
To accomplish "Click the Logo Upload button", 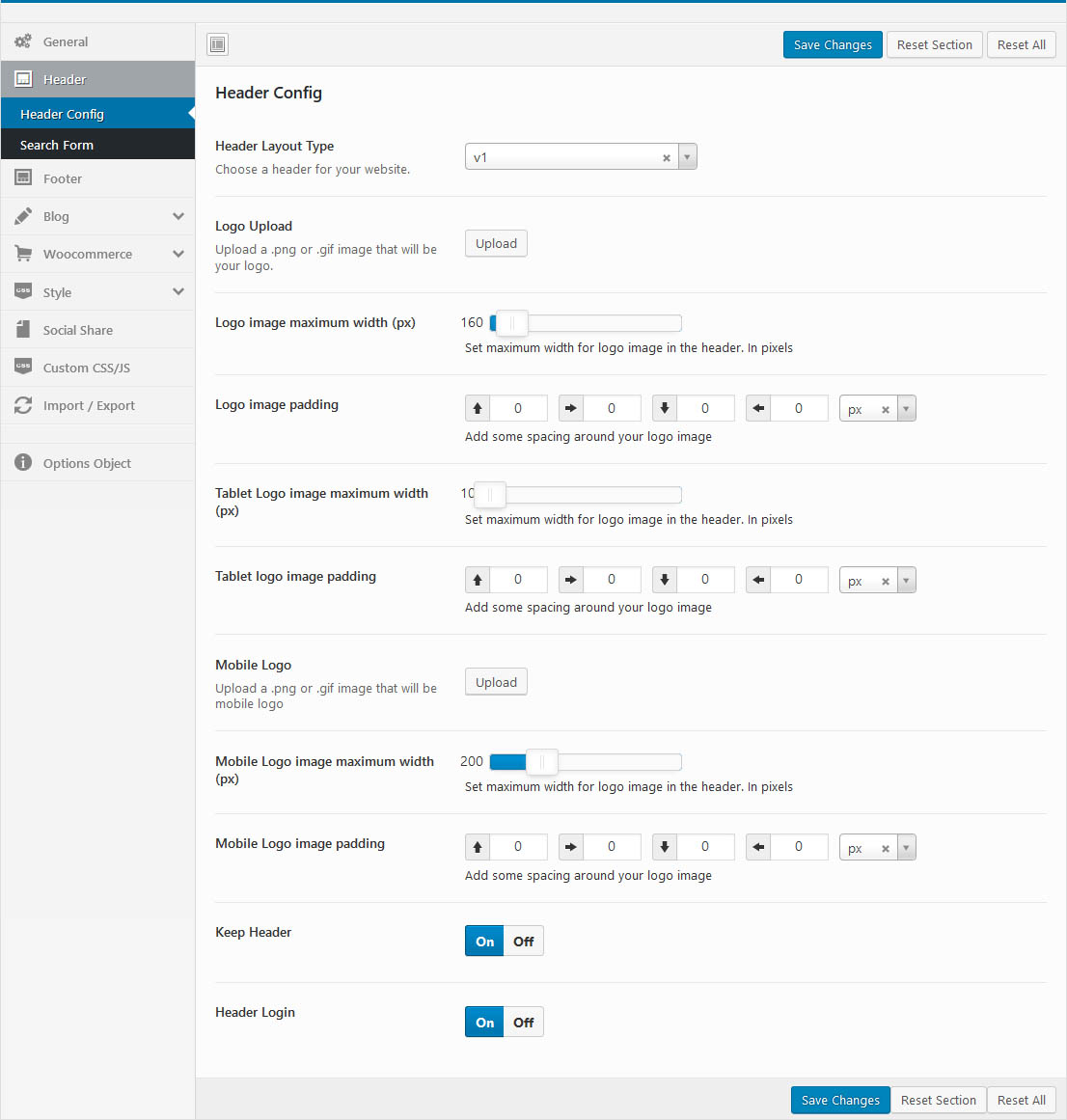I will point(496,244).
